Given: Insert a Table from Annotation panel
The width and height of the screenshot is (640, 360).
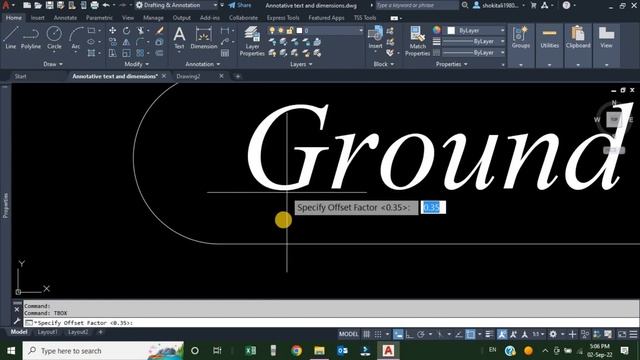Looking at the screenshot, I should 225,53.
